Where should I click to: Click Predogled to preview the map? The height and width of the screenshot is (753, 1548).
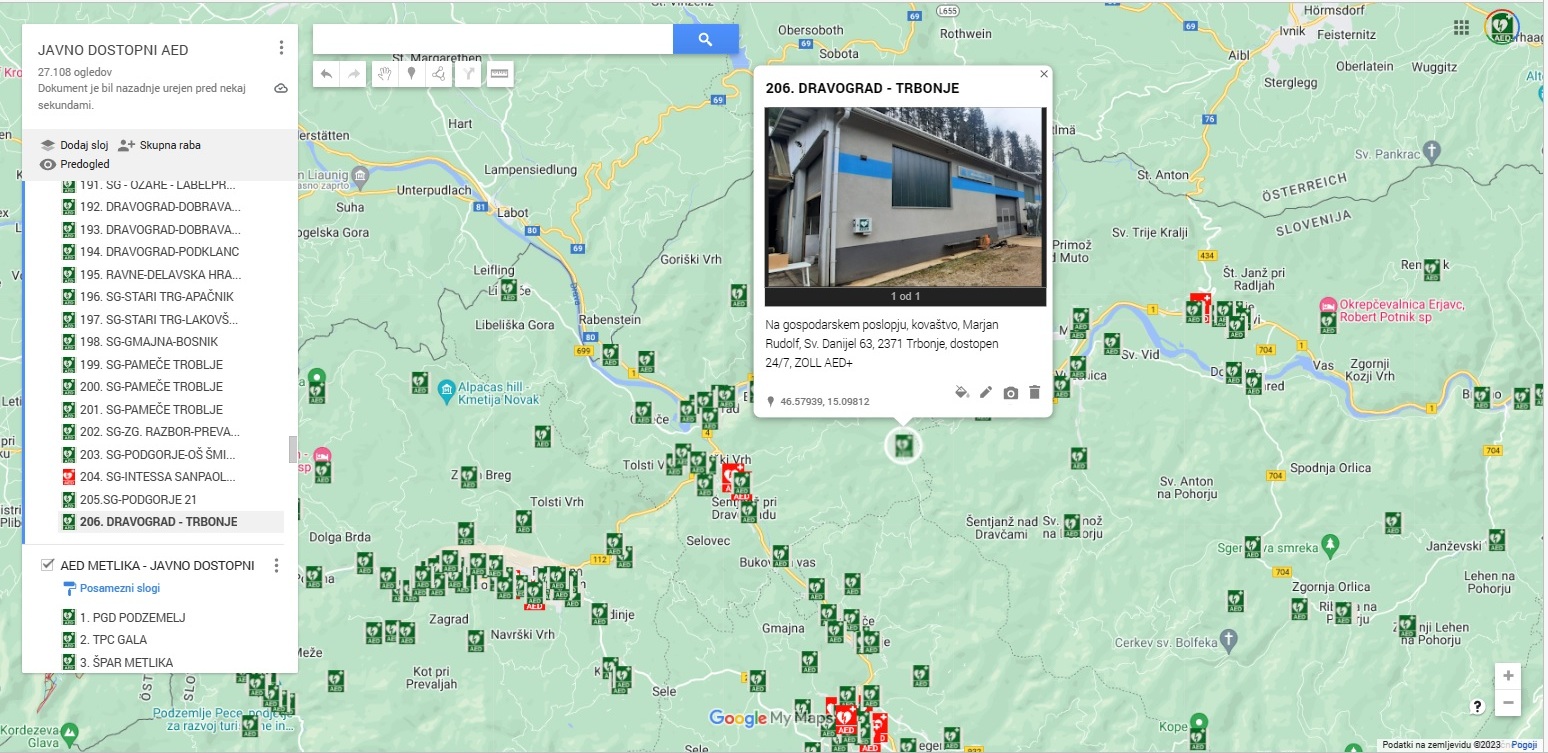tap(75, 164)
